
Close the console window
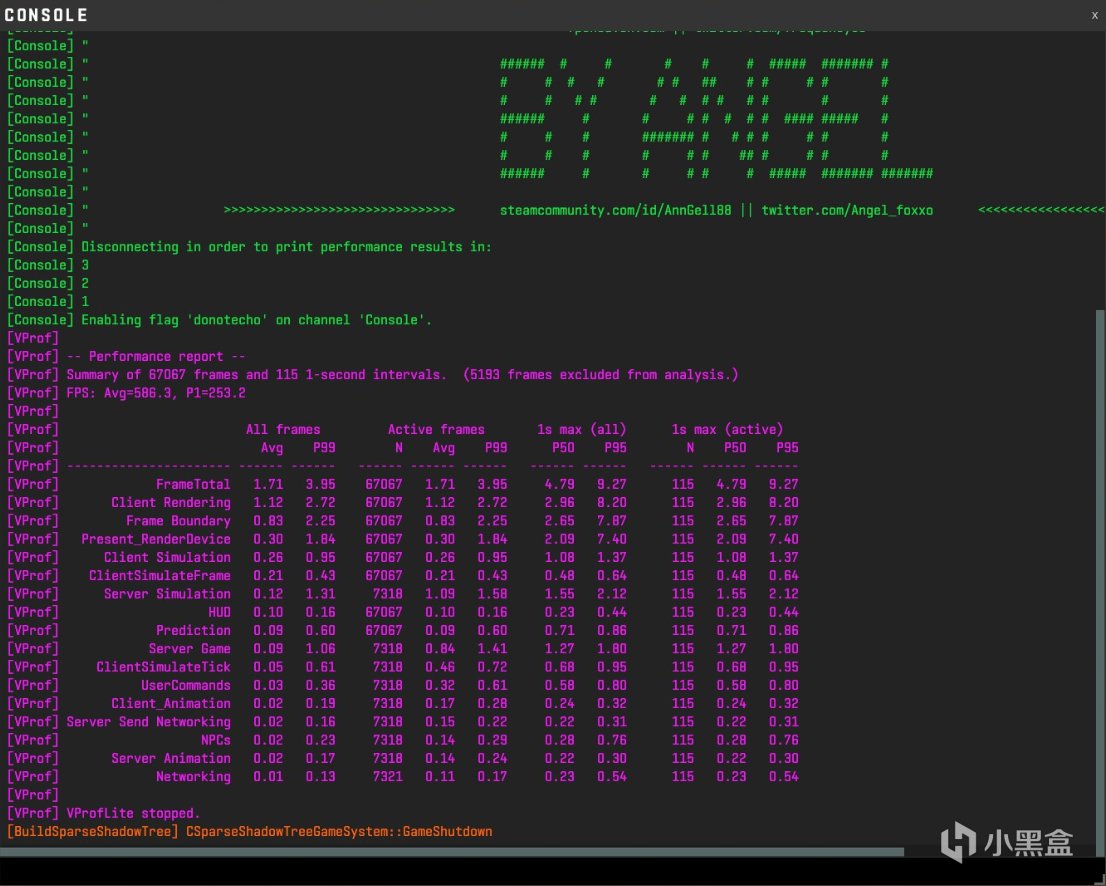click(1094, 15)
